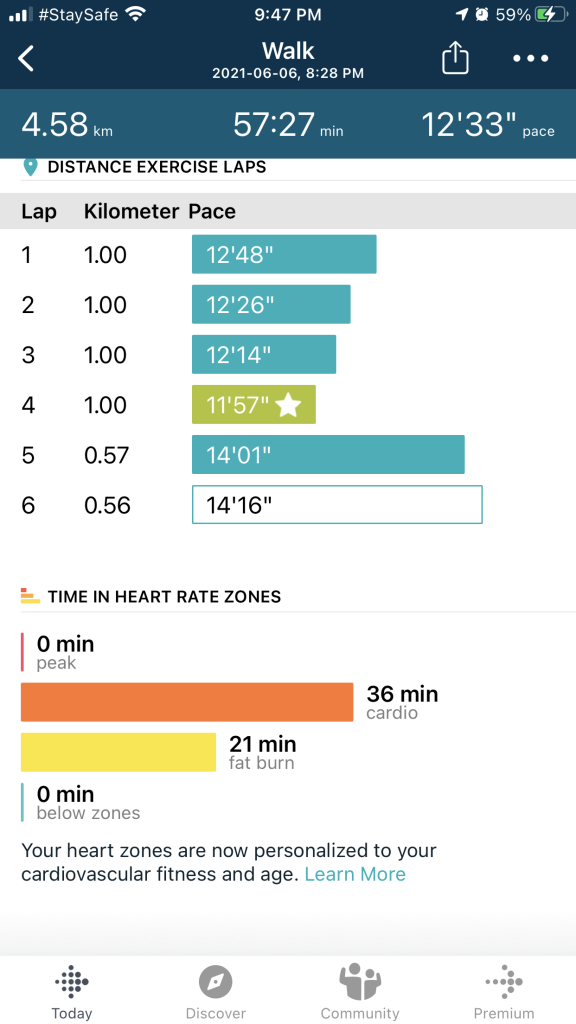The width and height of the screenshot is (576, 1024).
Task: Tap the star on lap 4 pace
Action: click(x=288, y=405)
